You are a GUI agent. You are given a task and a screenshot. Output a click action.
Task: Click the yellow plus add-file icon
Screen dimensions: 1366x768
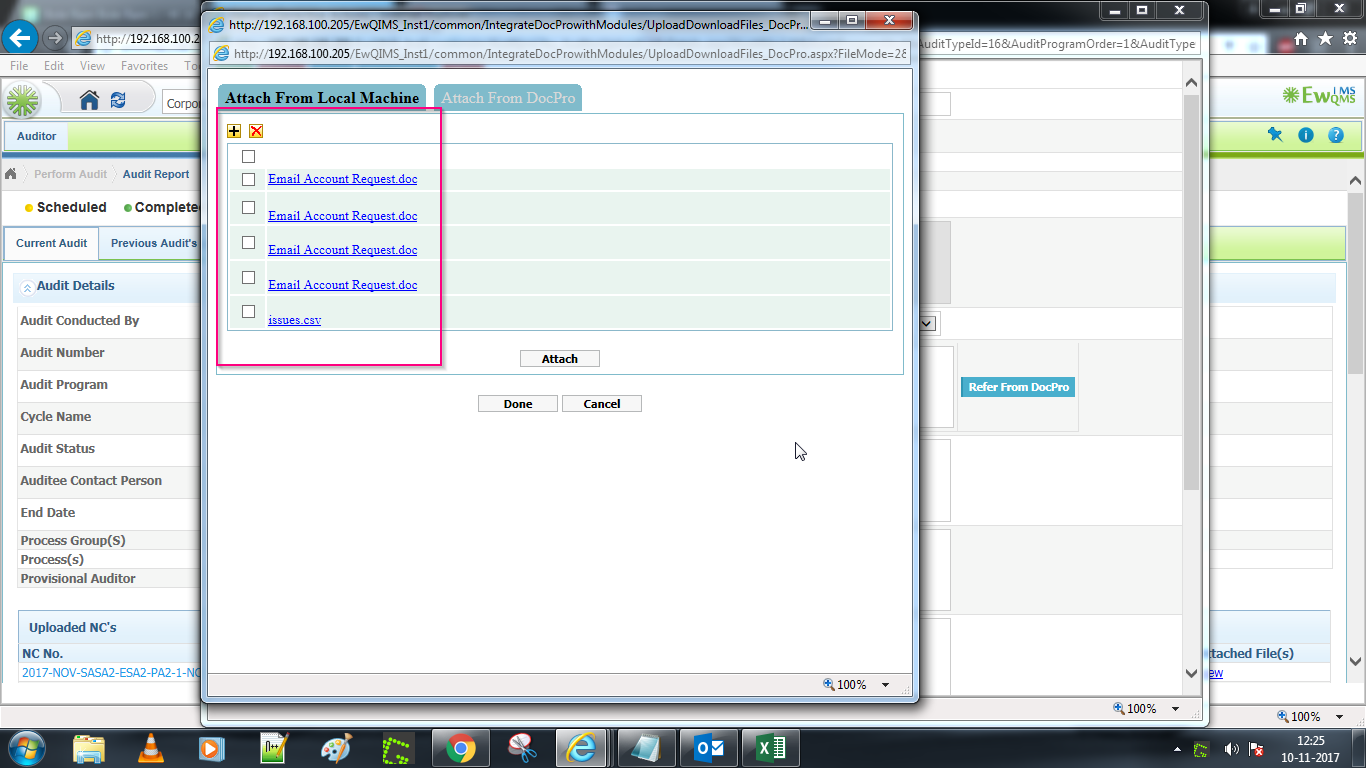(234, 131)
